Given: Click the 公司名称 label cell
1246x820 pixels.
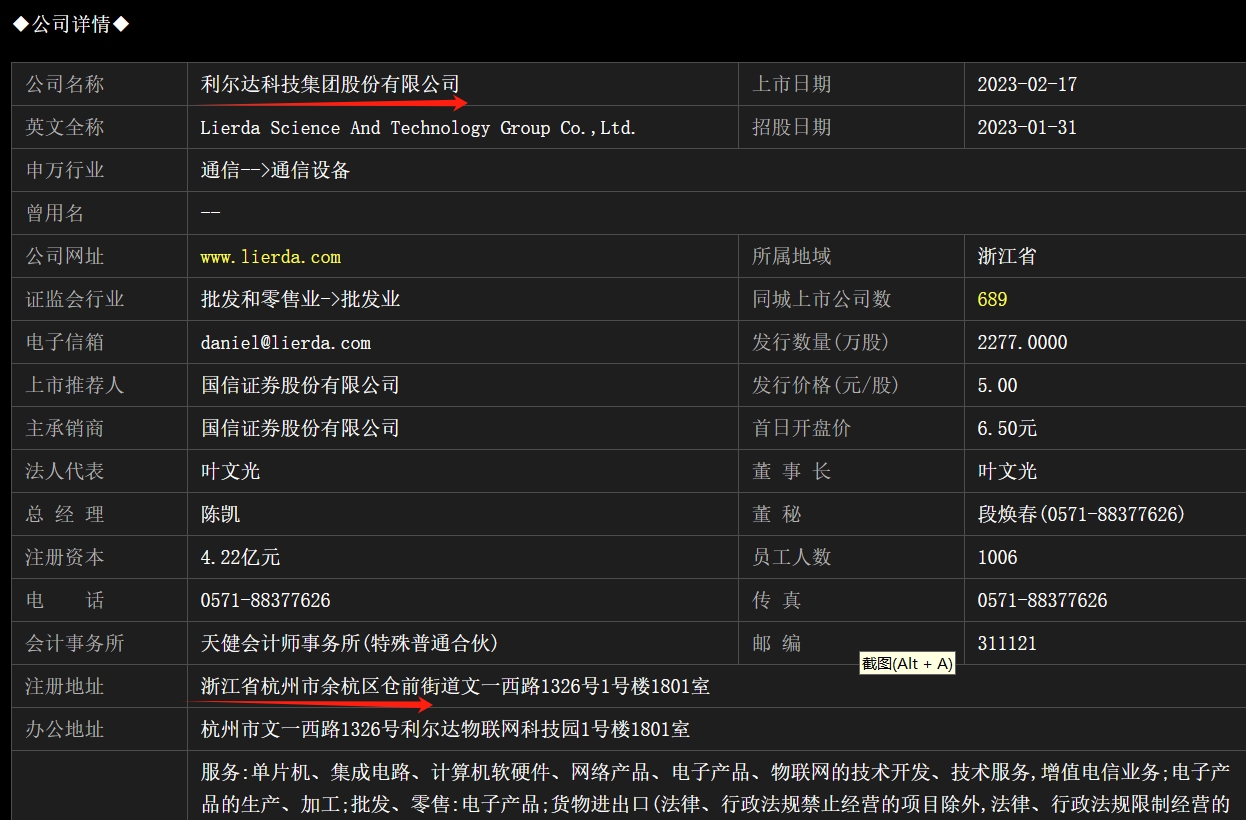Looking at the screenshot, I should click(x=99, y=85).
